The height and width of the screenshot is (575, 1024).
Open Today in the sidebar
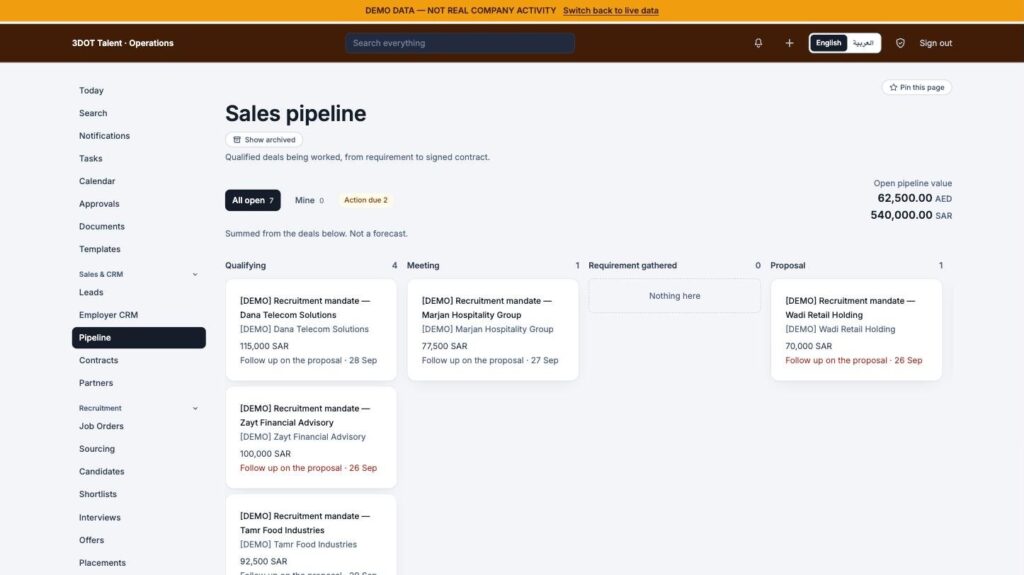pyautogui.click(x=138, y=90)
